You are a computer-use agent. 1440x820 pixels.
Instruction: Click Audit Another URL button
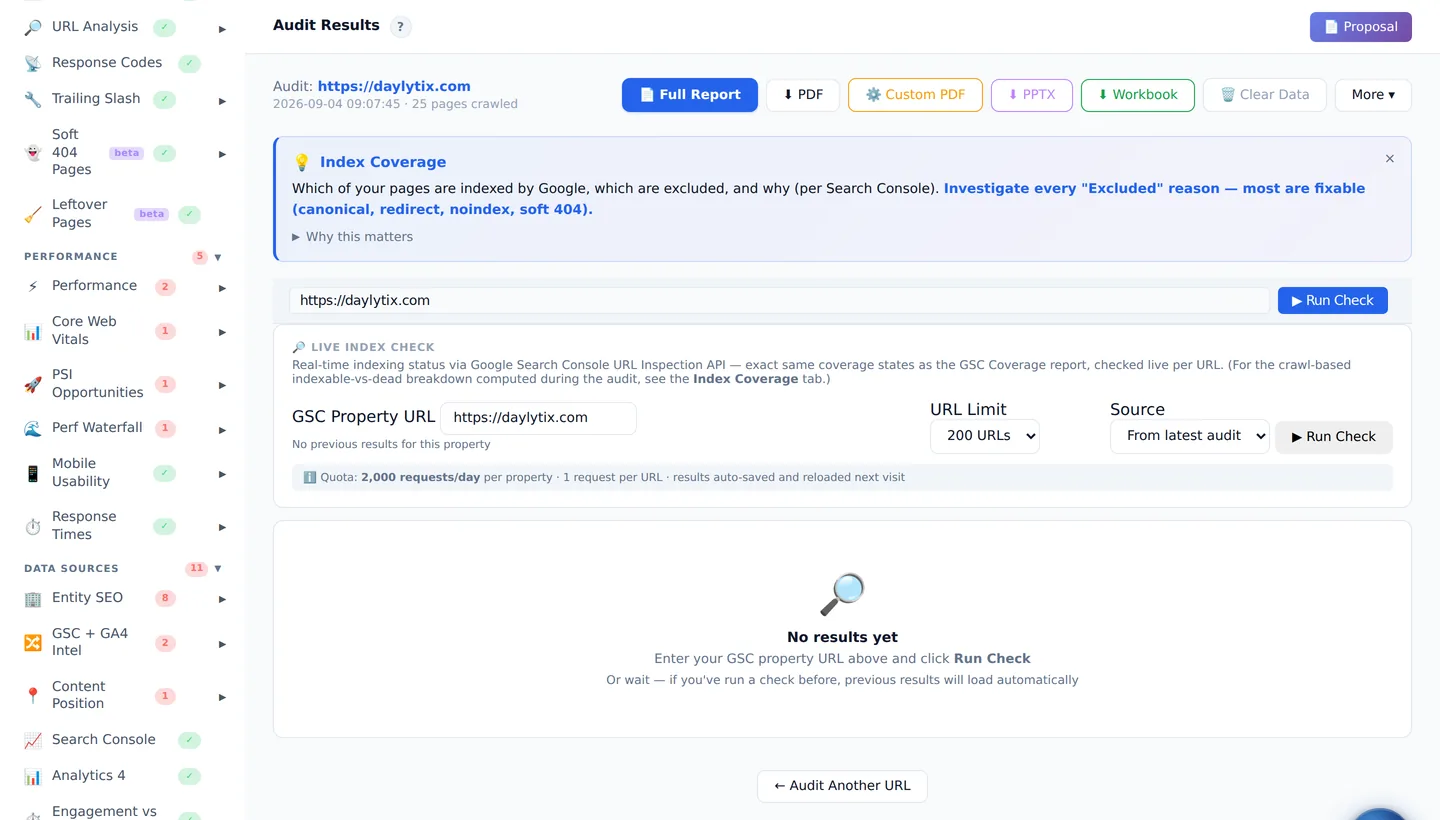842,786
